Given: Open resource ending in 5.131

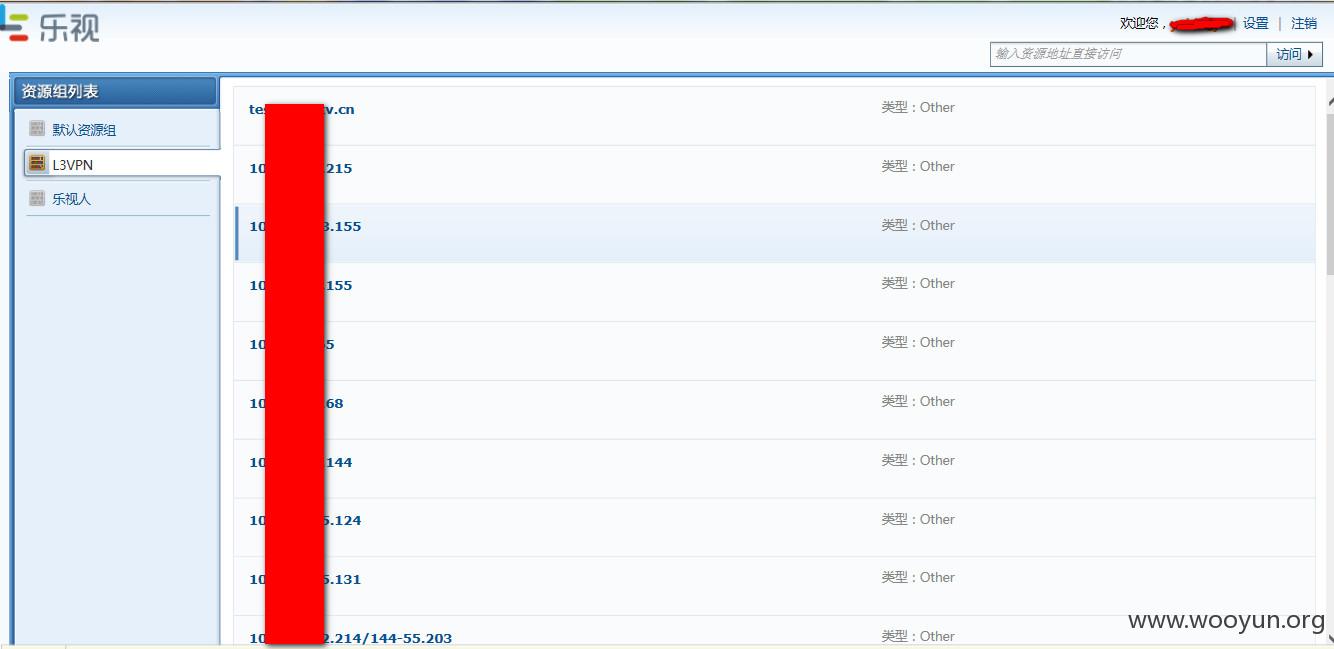Looking at the screenshot, I should pos(305,580).
